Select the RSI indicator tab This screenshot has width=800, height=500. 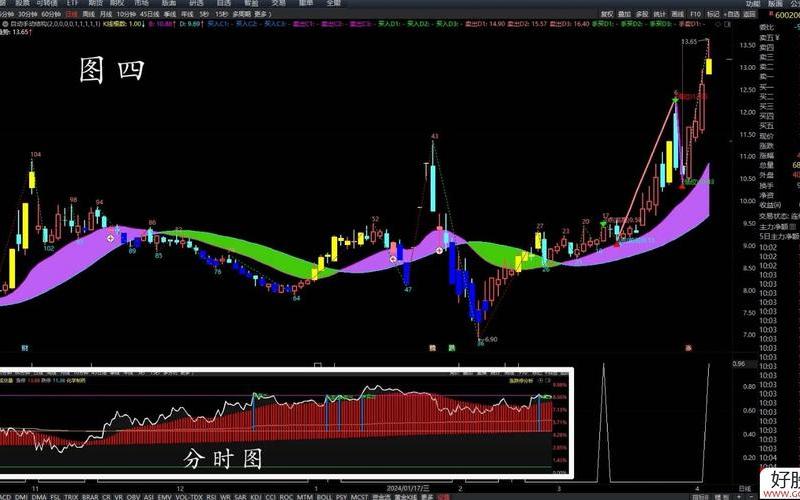coord(211,496)
